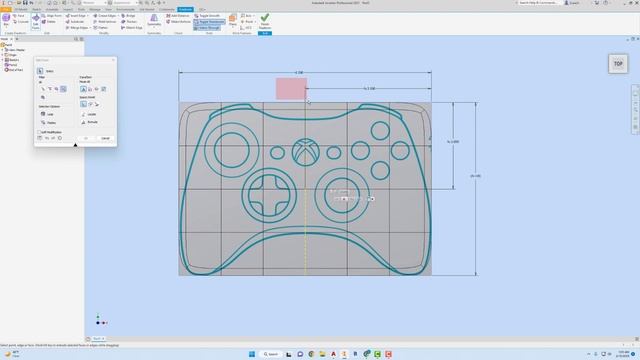Click Undo icon at Edit Form dialog bottom
The width and height of the screenshot is (640, 360).
tap(47, 138)
